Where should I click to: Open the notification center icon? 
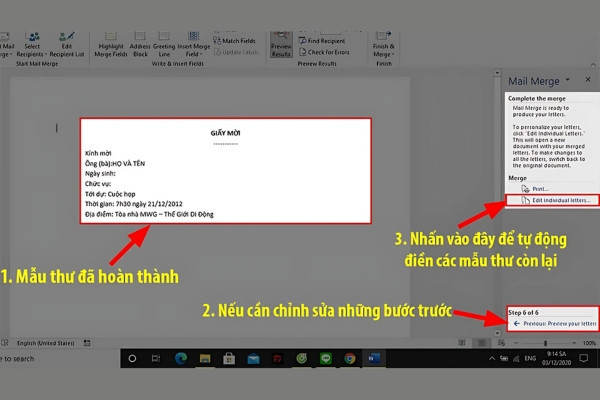[584, 359]
